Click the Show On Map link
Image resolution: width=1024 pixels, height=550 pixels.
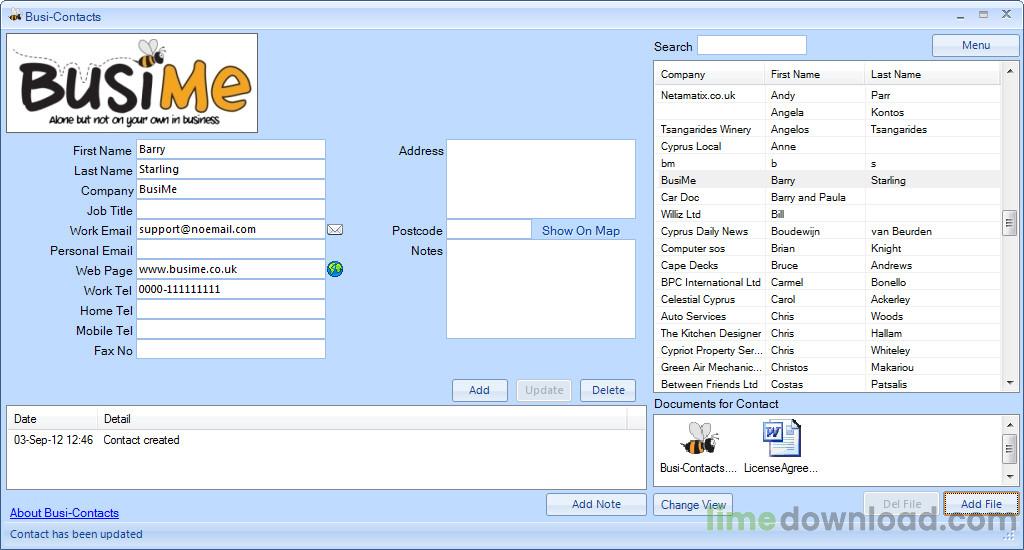point(581,231)
